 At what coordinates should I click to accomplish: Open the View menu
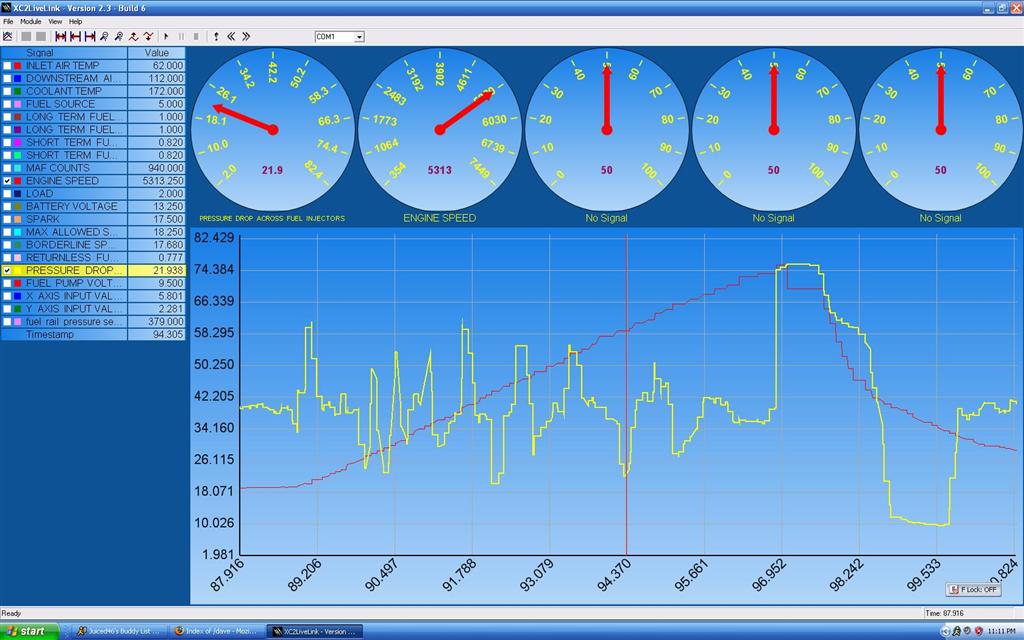(54, 19)
